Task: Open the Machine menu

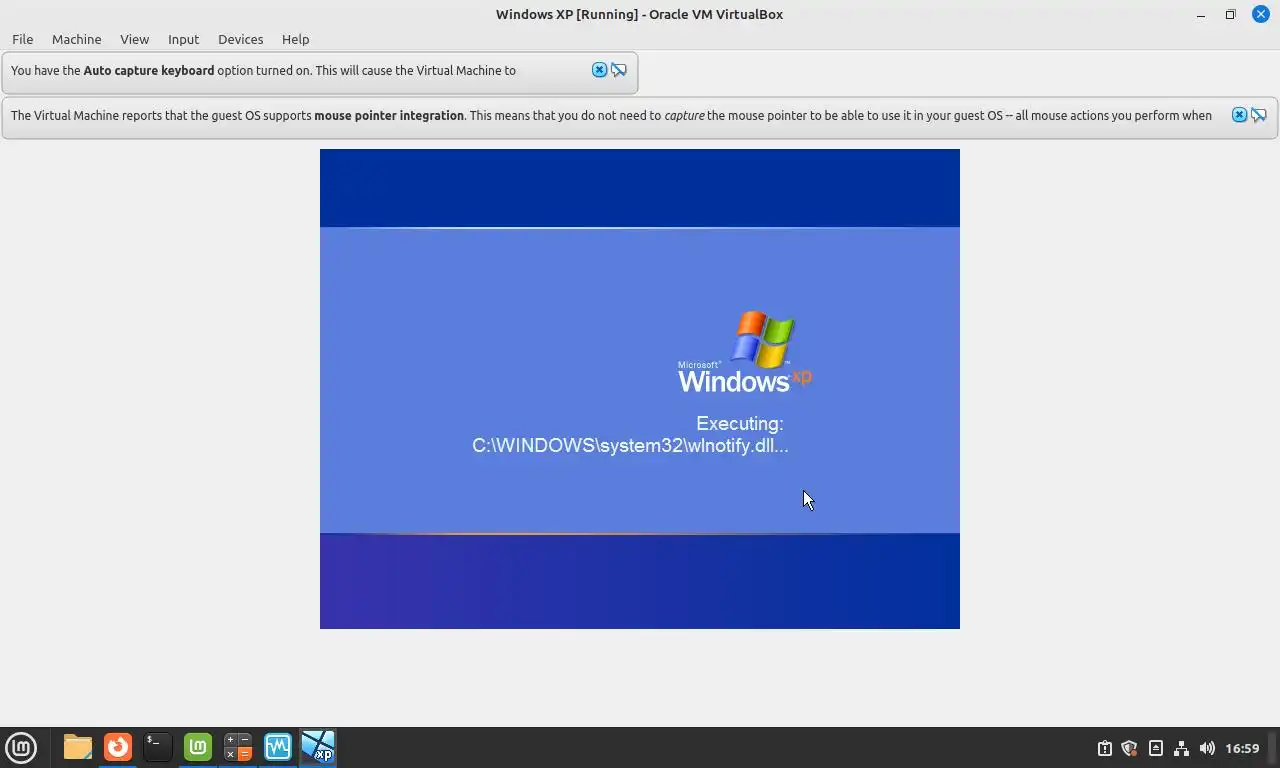Action: (76, 39)
